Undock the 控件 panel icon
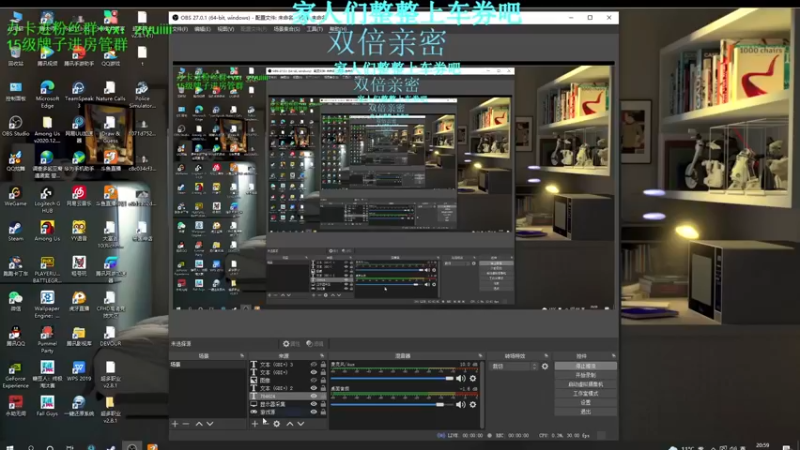 pos(613,356)
